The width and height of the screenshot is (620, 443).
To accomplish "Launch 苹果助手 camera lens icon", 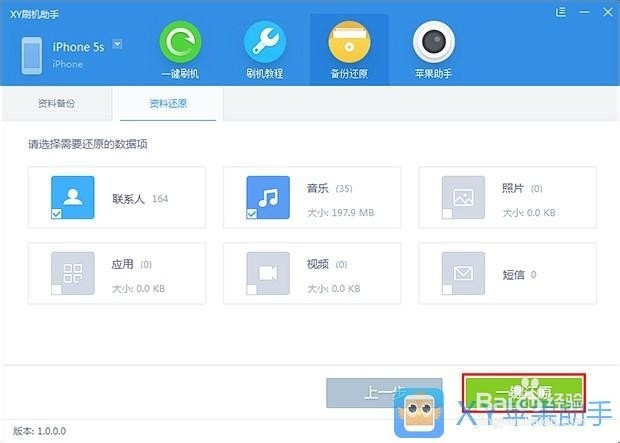I will coord(434,42).
